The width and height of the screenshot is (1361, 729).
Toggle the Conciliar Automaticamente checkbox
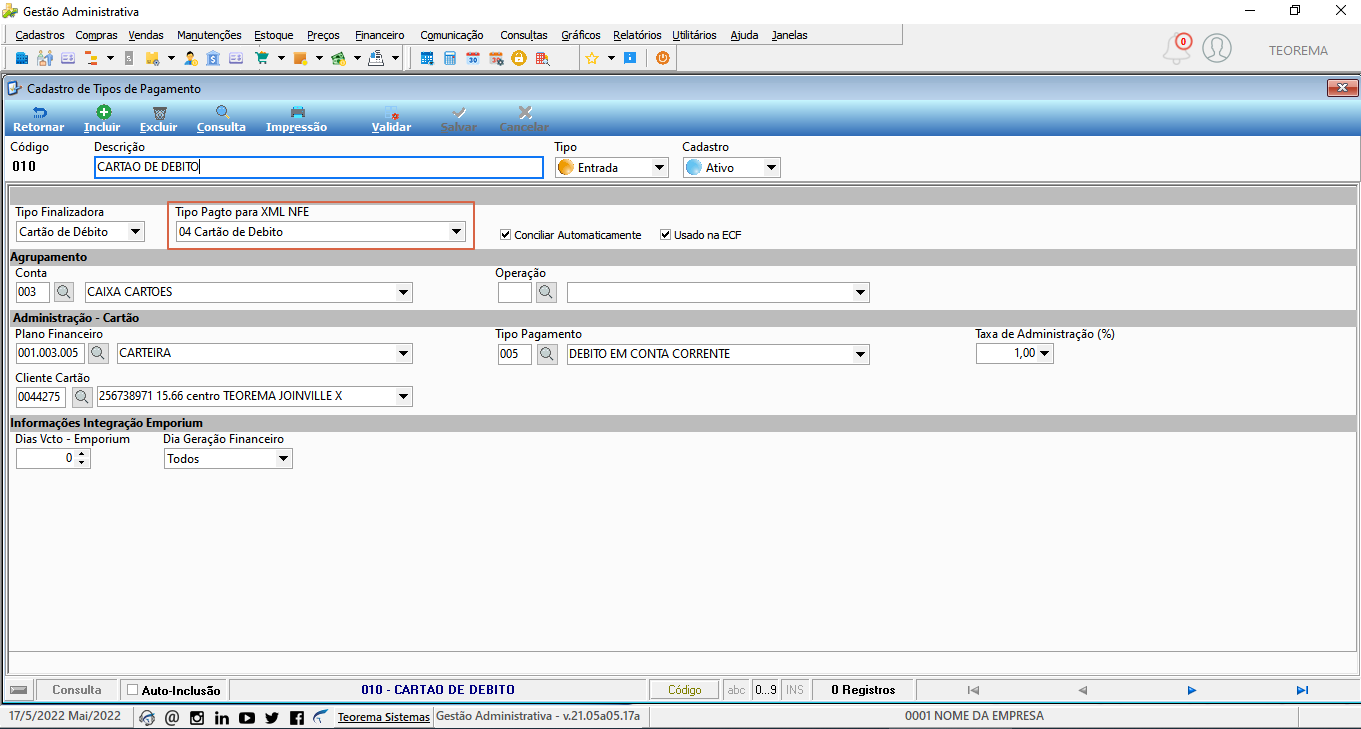(506, 235)
